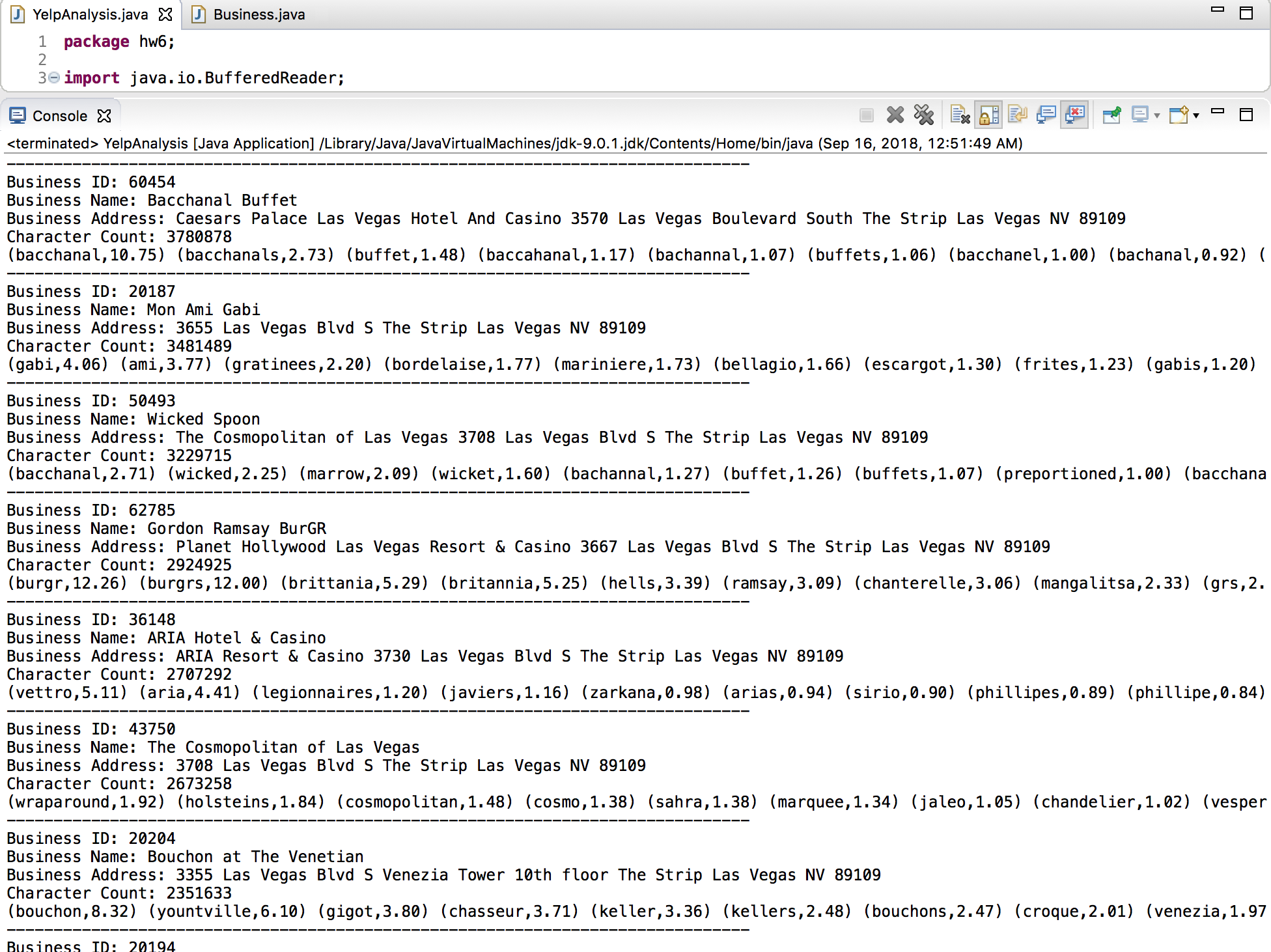Select the Console view tab
The height and width of the screenshot is (952, 1271).
tap(60, 116)
